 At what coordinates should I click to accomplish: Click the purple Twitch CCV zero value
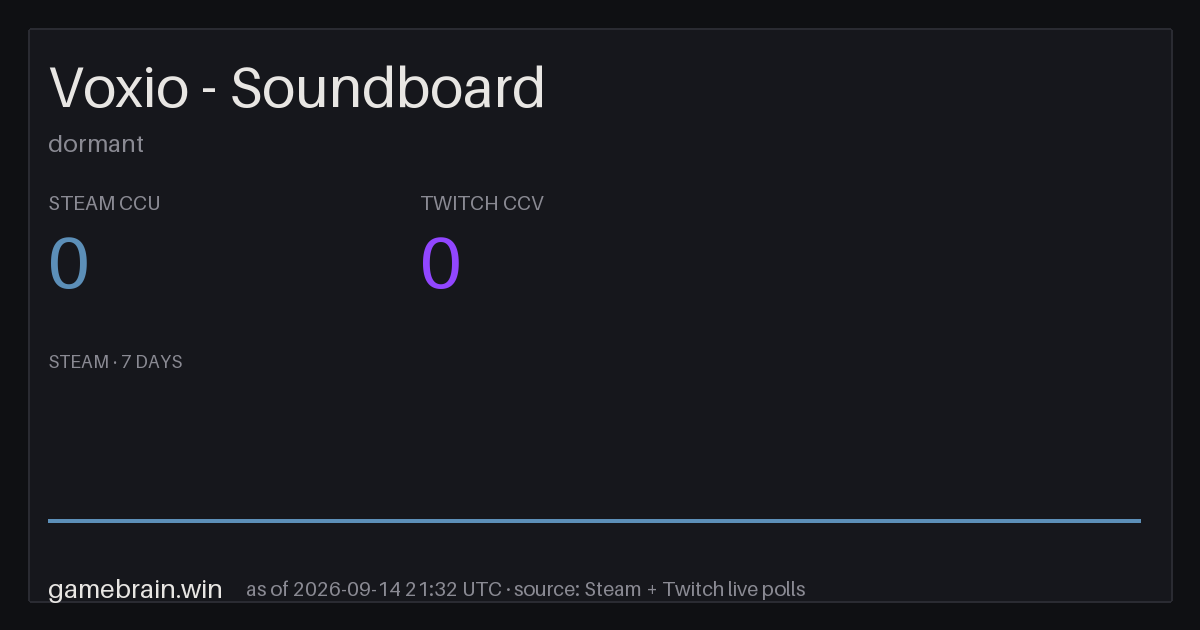pos(441,264)
